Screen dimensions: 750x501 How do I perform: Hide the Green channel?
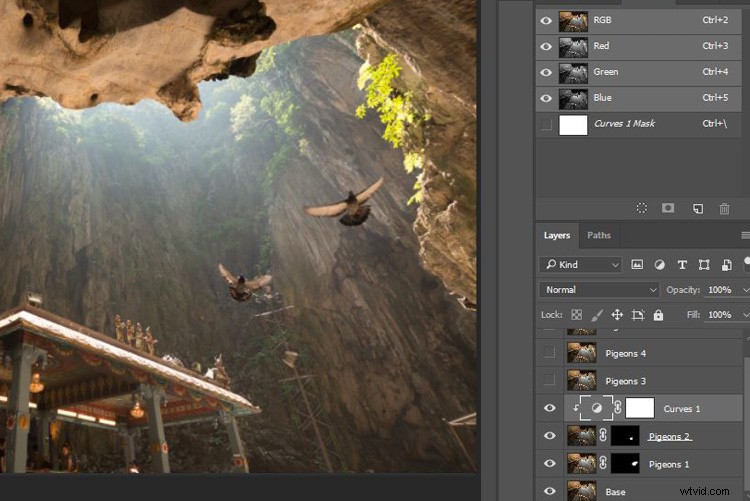coord(546,72)
